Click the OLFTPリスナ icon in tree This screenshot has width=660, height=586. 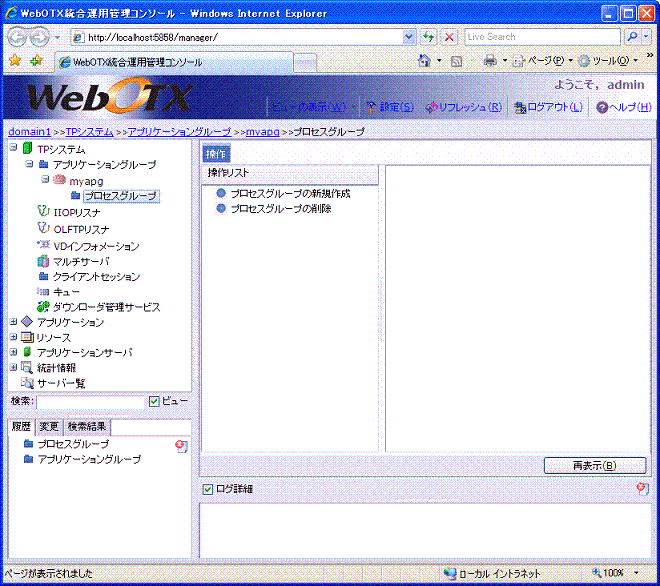click(43, 228)
